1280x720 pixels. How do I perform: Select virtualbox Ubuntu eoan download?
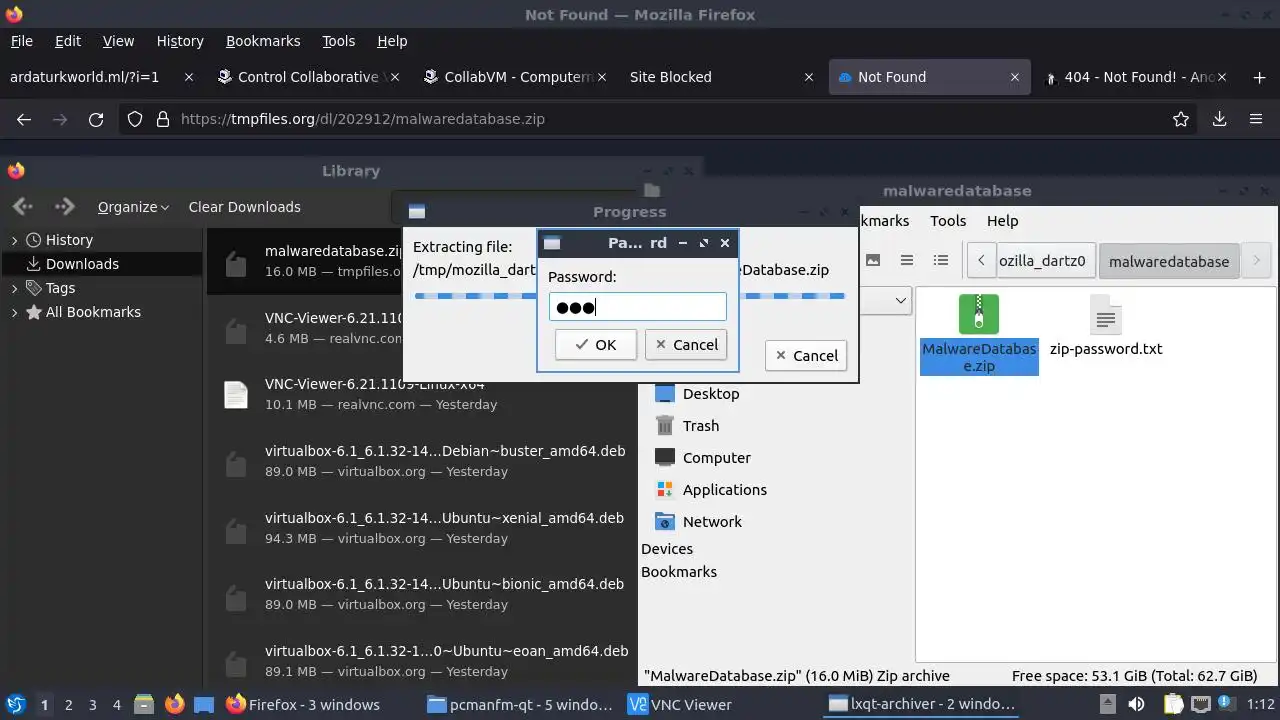(422, 661)
